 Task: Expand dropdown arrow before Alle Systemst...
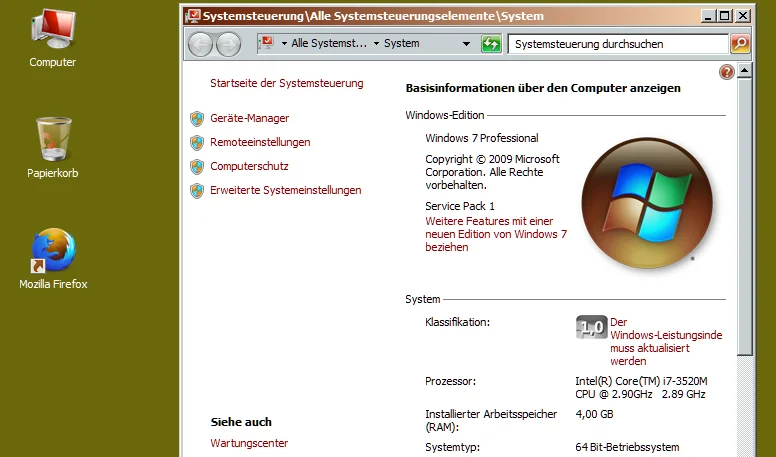(284, 44)
